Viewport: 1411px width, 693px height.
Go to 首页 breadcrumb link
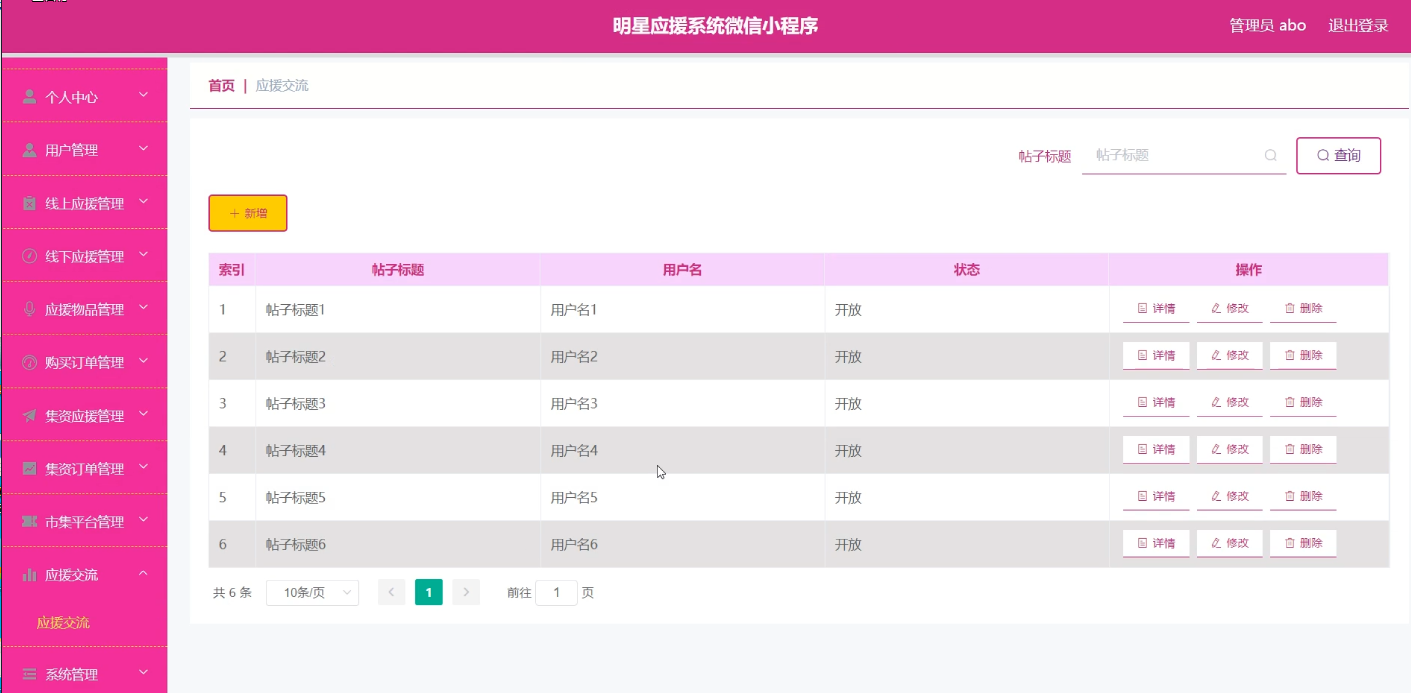tap(221, 85)
